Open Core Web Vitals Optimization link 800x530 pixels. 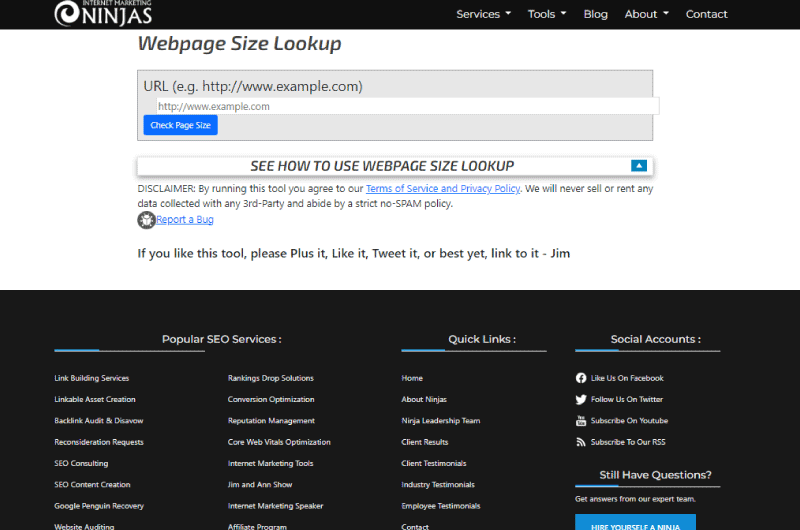pyautogui.click(x=279, y=442)
